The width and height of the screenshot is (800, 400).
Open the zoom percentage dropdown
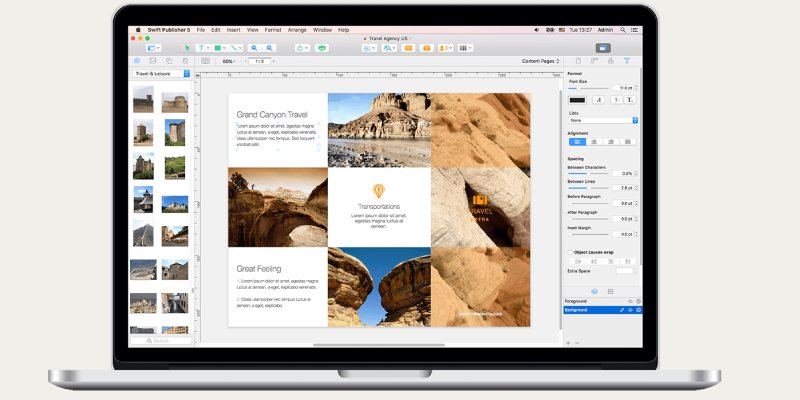click(229, 61)
